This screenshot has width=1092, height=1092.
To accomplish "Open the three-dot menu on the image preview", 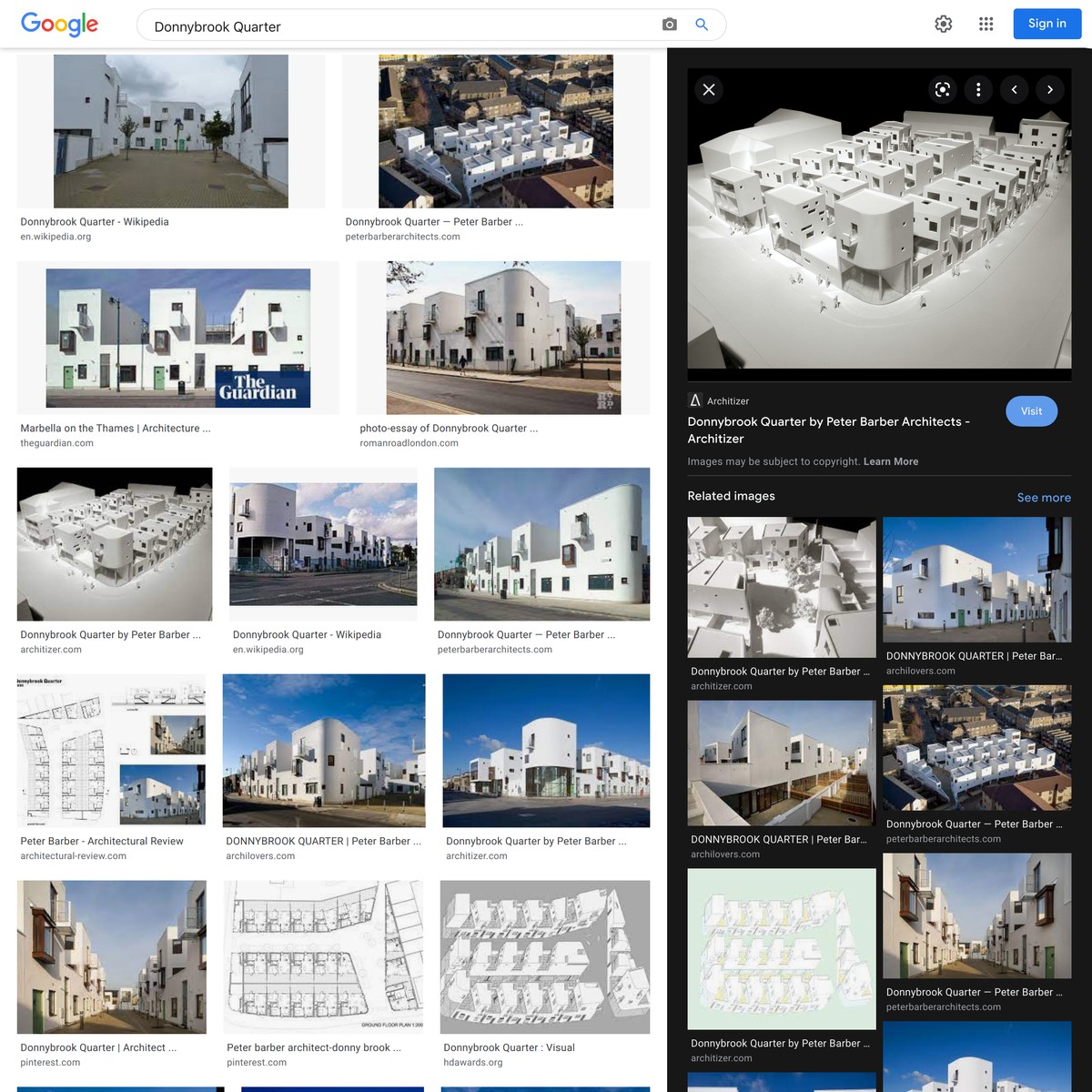I will pos(978,89).
